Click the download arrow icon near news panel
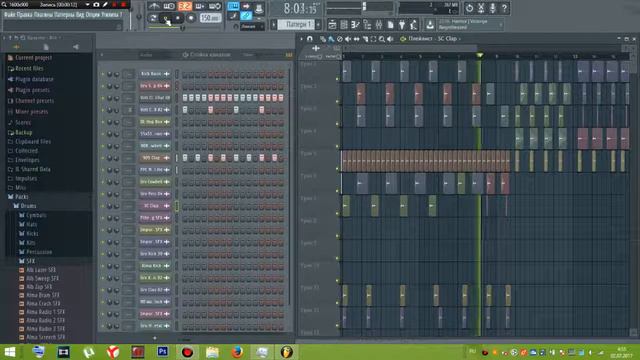The width and height of the screenshot is (640, 360). (x=430, y=25)
